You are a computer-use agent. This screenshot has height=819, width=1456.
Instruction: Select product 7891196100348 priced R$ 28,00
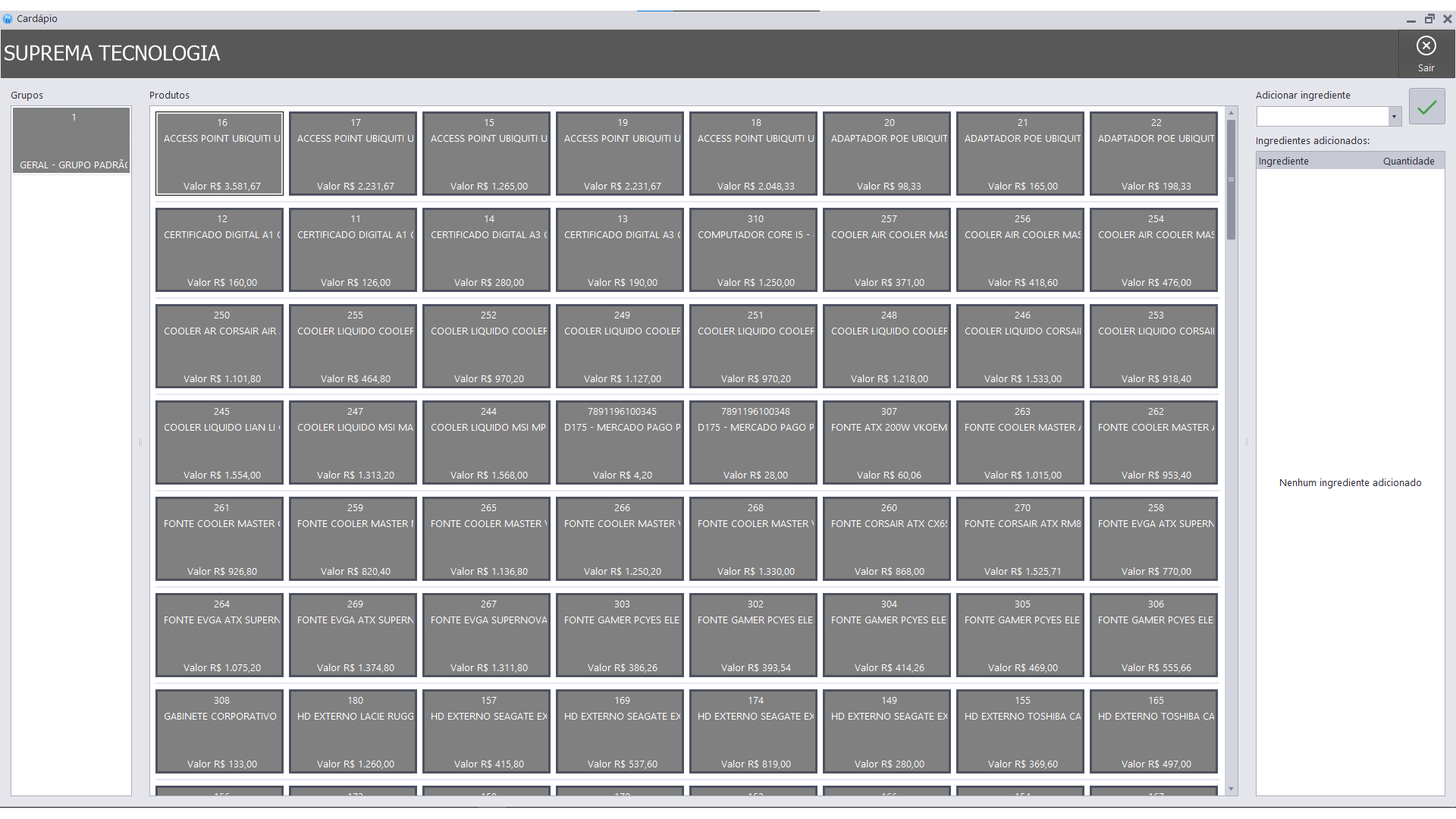(x=753, y=443)
